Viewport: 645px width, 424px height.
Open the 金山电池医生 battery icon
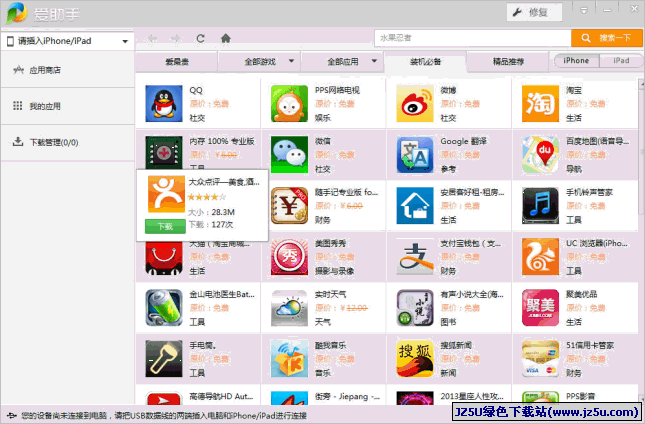pos(164,308)
